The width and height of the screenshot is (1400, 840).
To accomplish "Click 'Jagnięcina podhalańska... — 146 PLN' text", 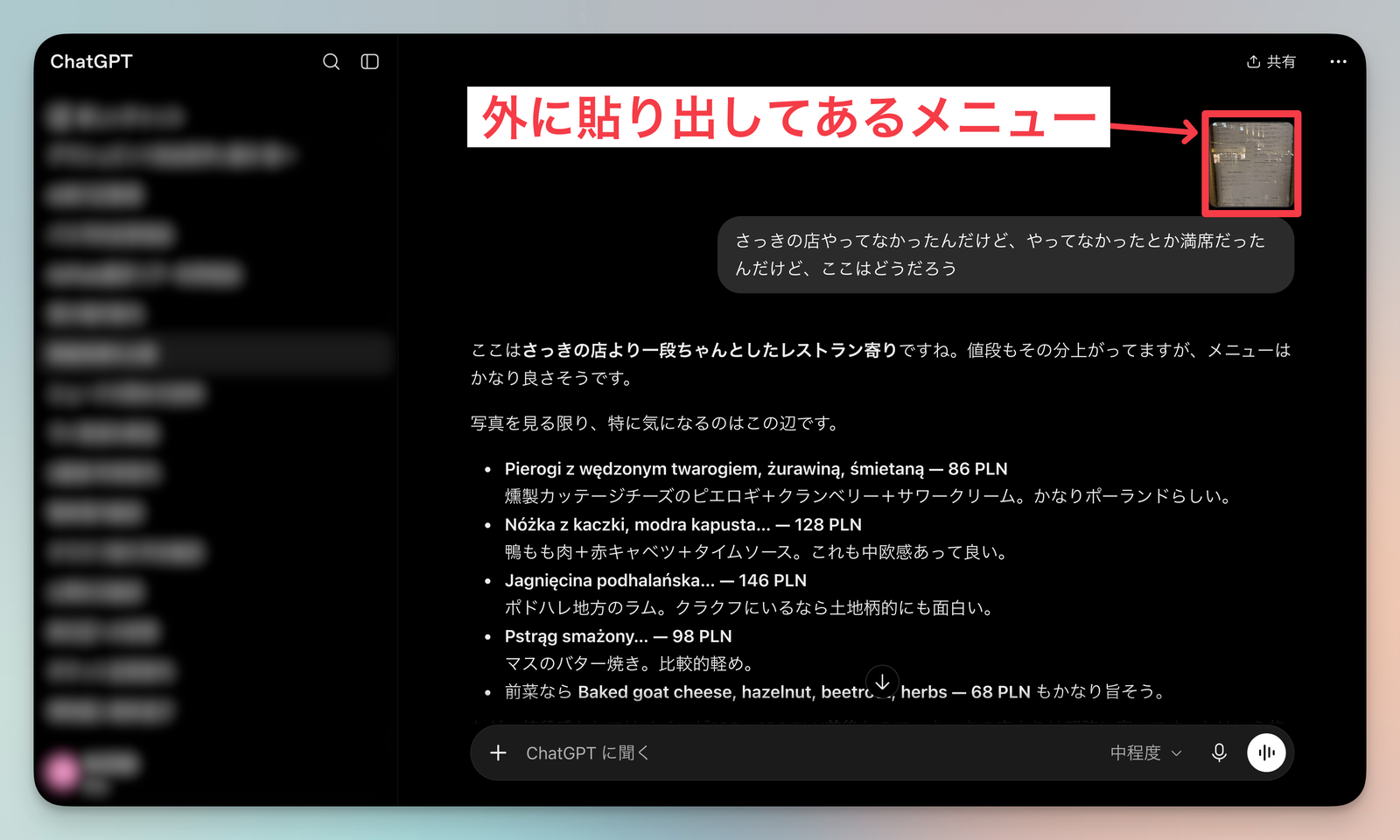I will (655, 581).
